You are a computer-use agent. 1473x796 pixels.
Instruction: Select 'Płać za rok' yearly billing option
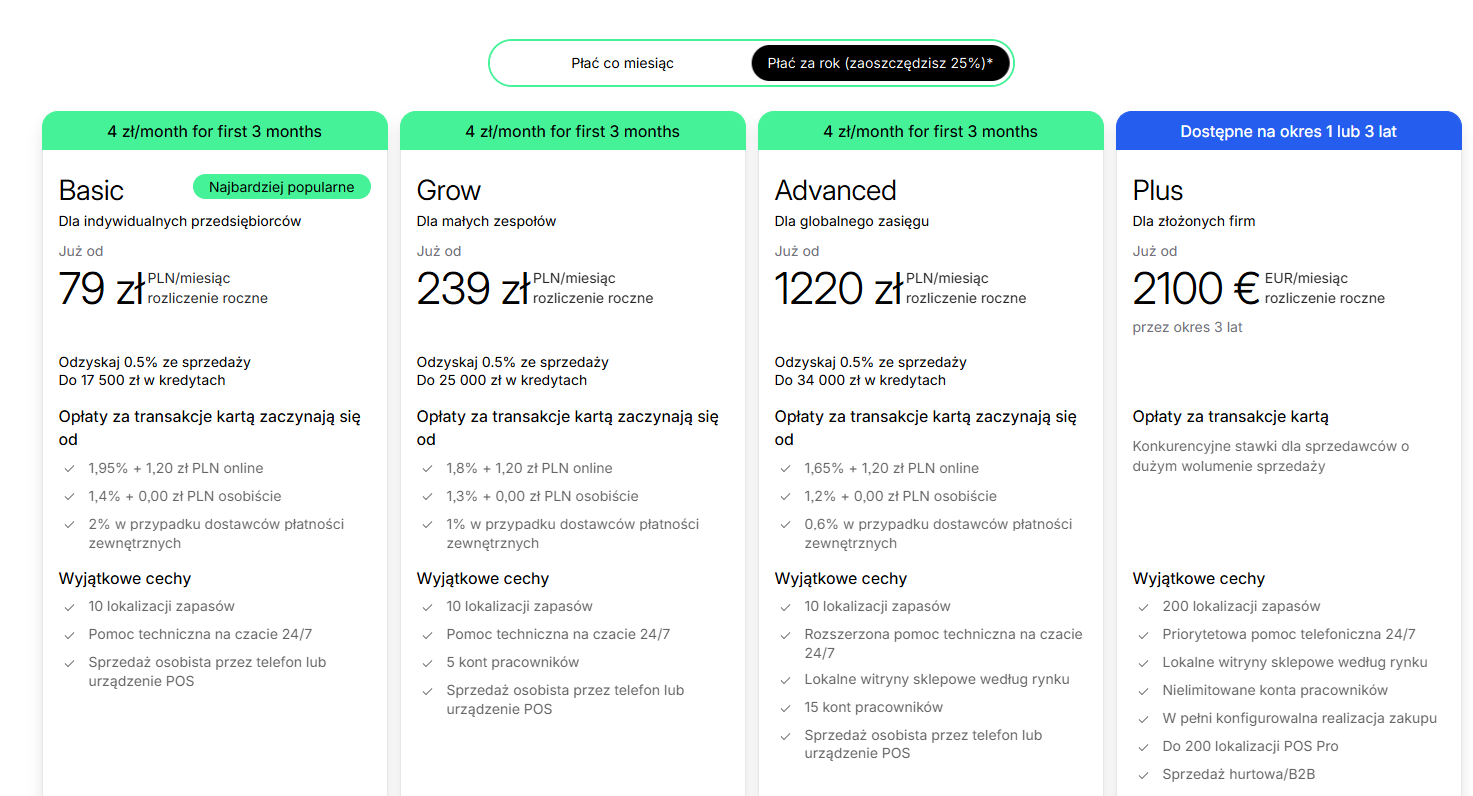880,63
